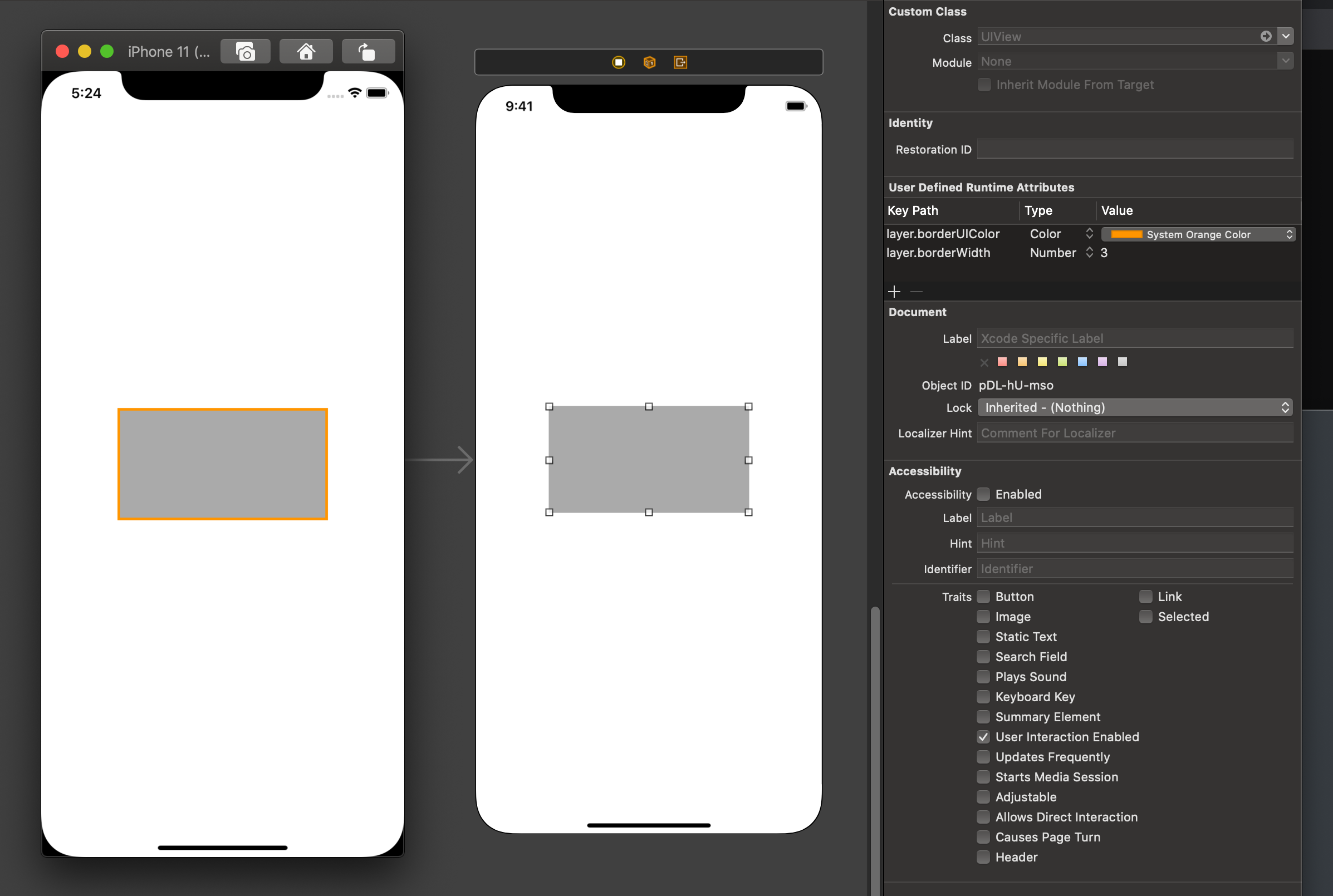The width and height of the screenshot is (1333, 896).
Task: Open the Lock Inherited (Nothing) dropdown
Action: [x=1135, y=407]
